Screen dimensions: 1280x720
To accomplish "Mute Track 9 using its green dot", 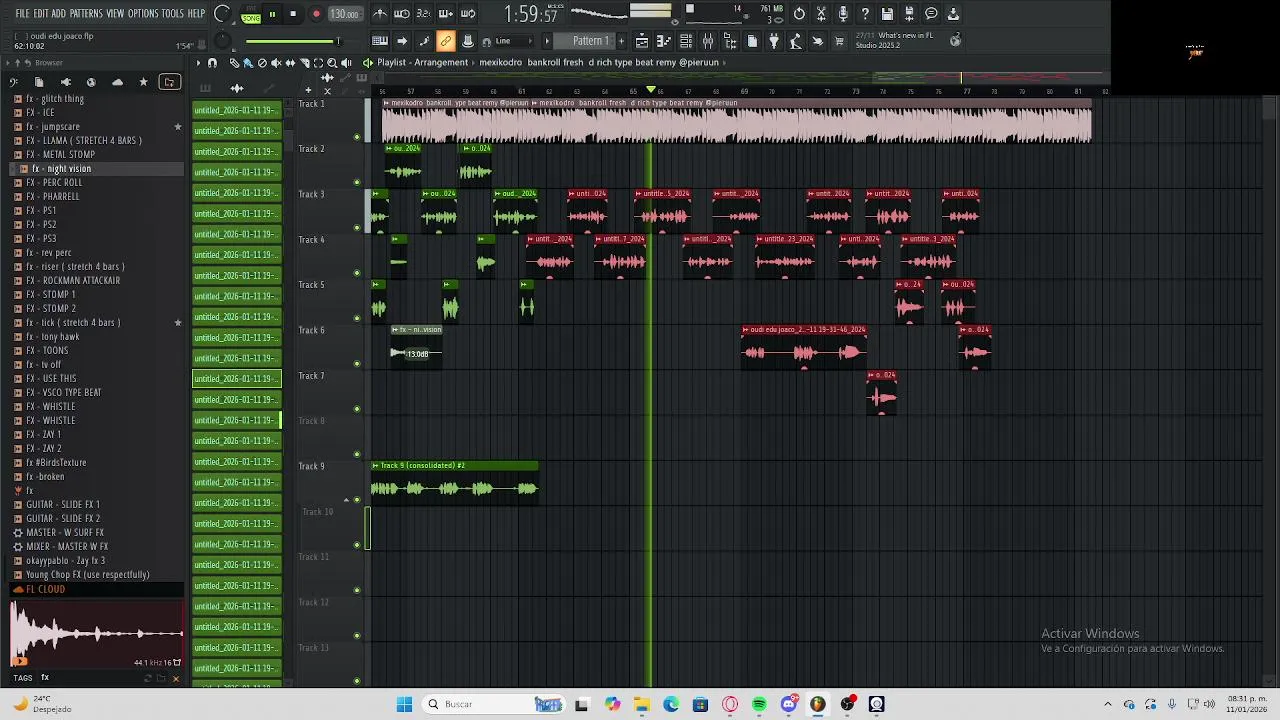I will click(357, 499).
